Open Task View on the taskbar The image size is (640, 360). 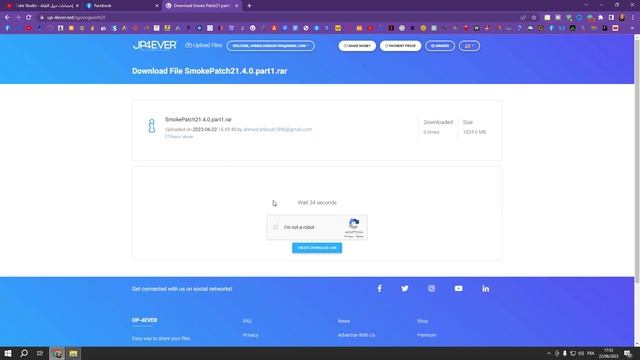(x=40, y=353)
